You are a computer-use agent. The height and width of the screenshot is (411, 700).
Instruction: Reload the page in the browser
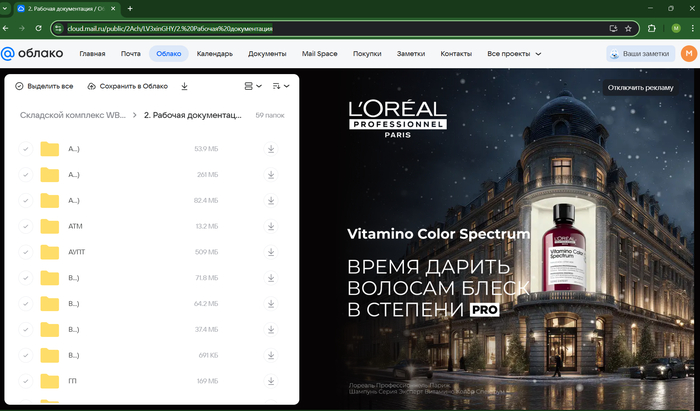(x=38, y=28)
